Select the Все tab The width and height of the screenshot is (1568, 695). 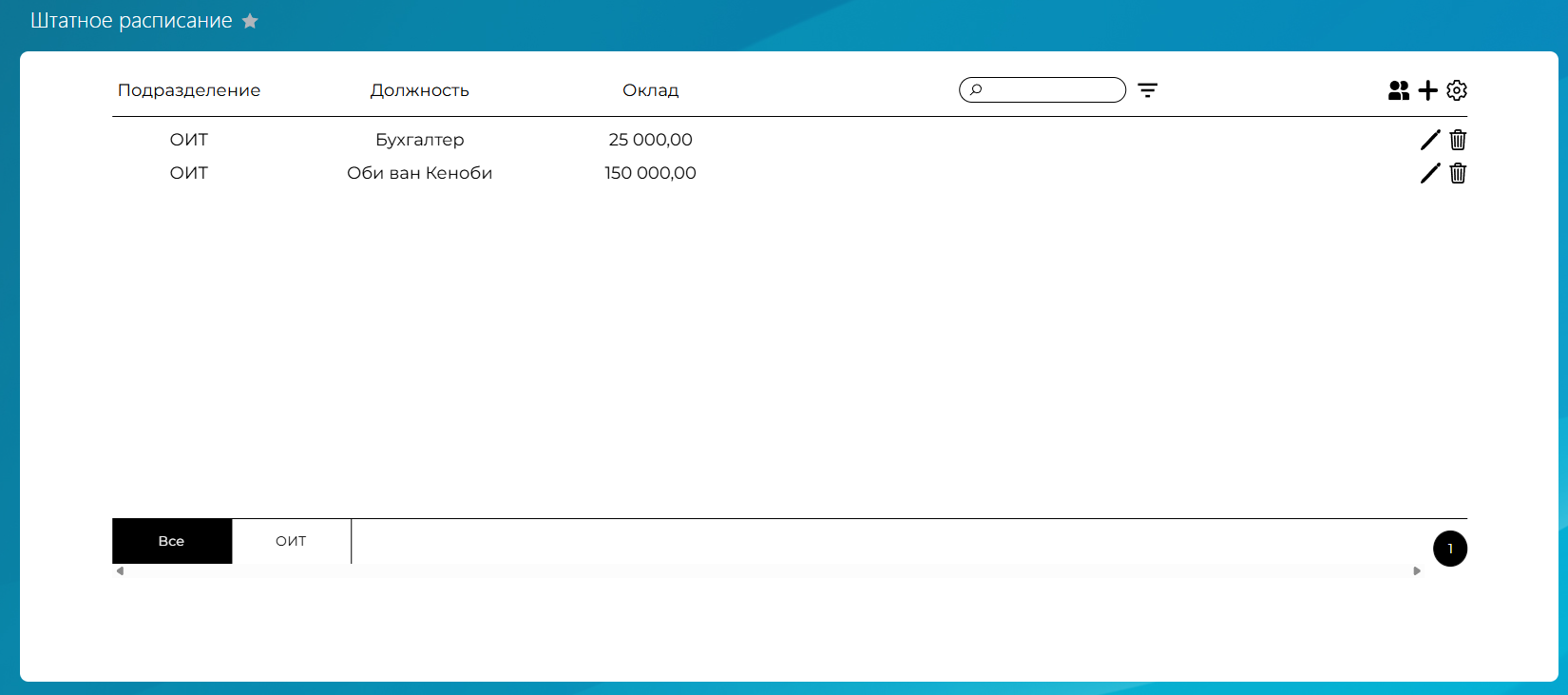click(172, 541)
